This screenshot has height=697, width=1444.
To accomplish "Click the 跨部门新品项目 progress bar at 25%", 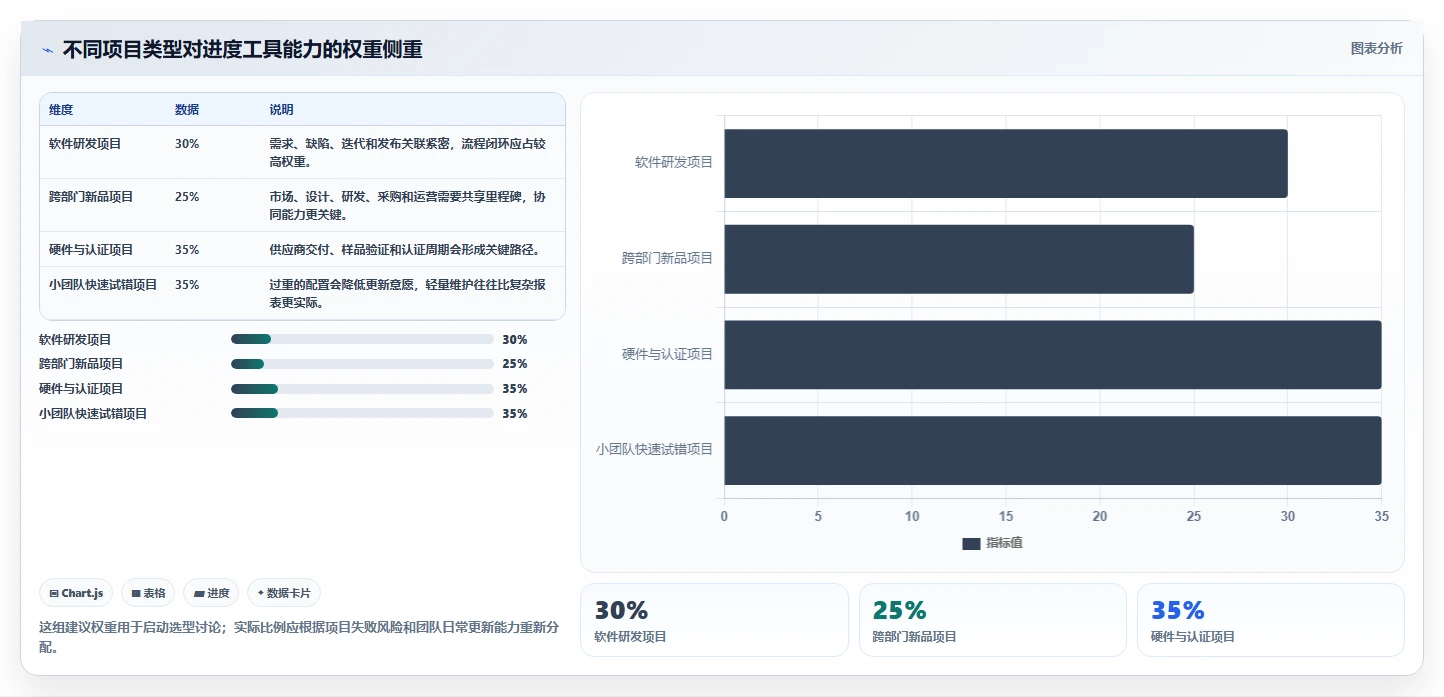I will click(362, 364).
